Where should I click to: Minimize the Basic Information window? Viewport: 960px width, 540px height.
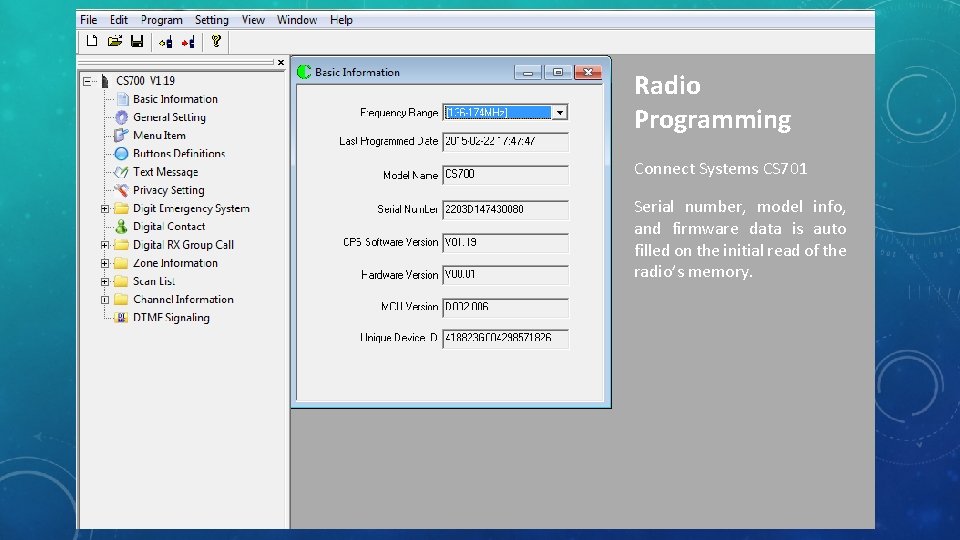coord(528,72)
